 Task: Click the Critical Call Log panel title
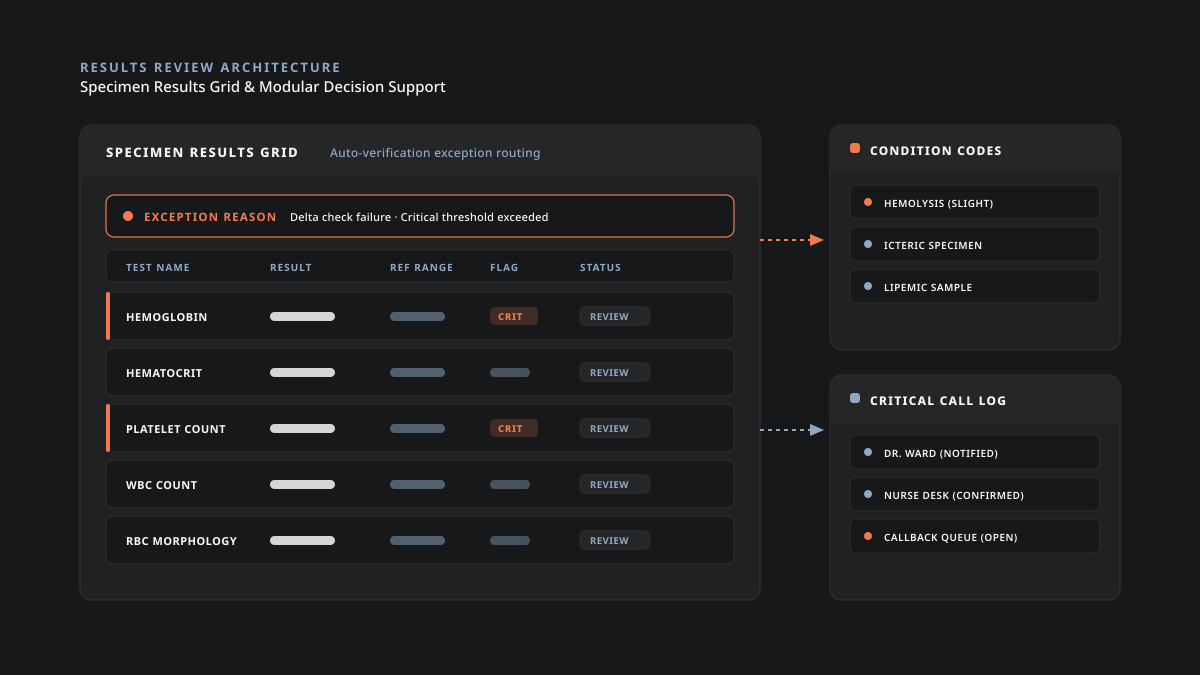938,401
